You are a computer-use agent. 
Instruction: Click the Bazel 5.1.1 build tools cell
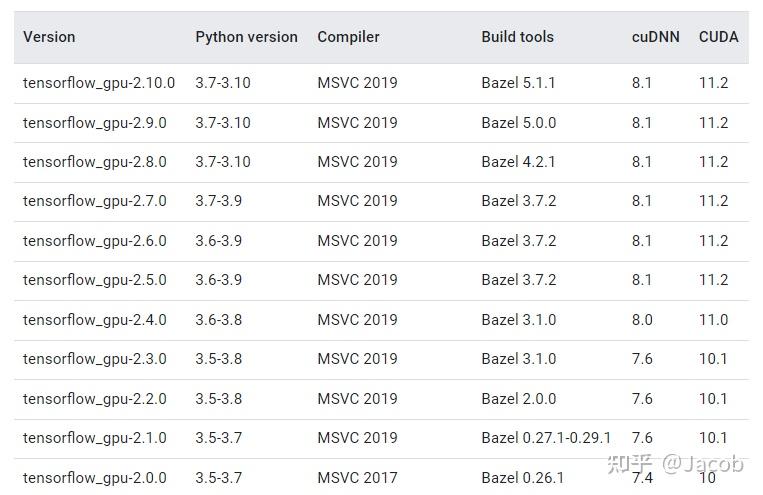[518, 83]
